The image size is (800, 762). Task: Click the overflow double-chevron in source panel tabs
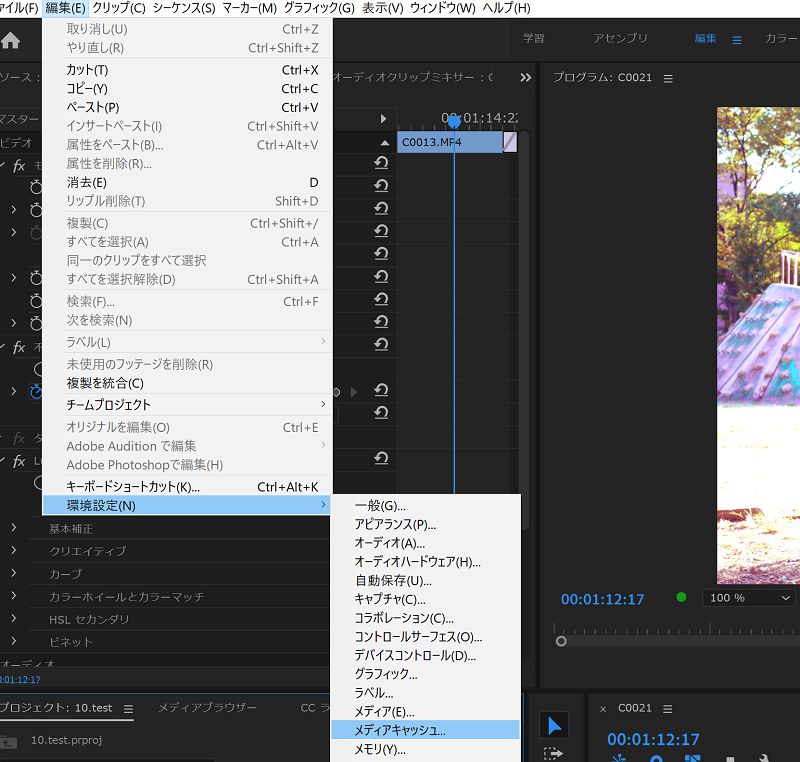[x=526, y=78]
